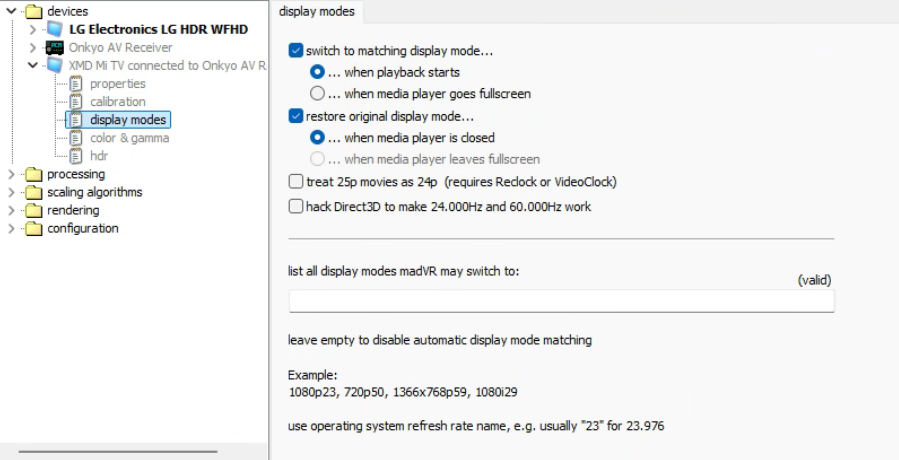
Task: Click the properties page icon
Action: (75, 84)
